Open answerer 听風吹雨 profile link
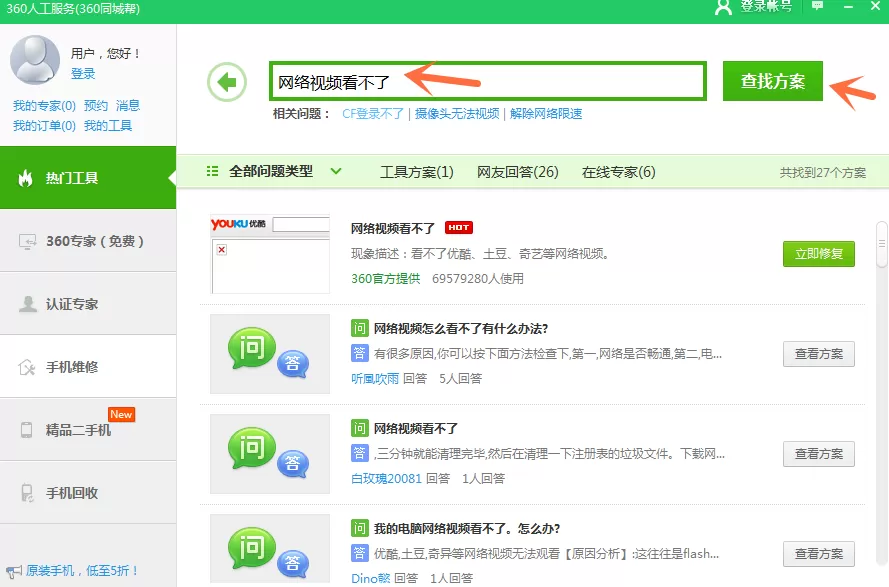Screen dimensions: 889x587 pos(375,379)
